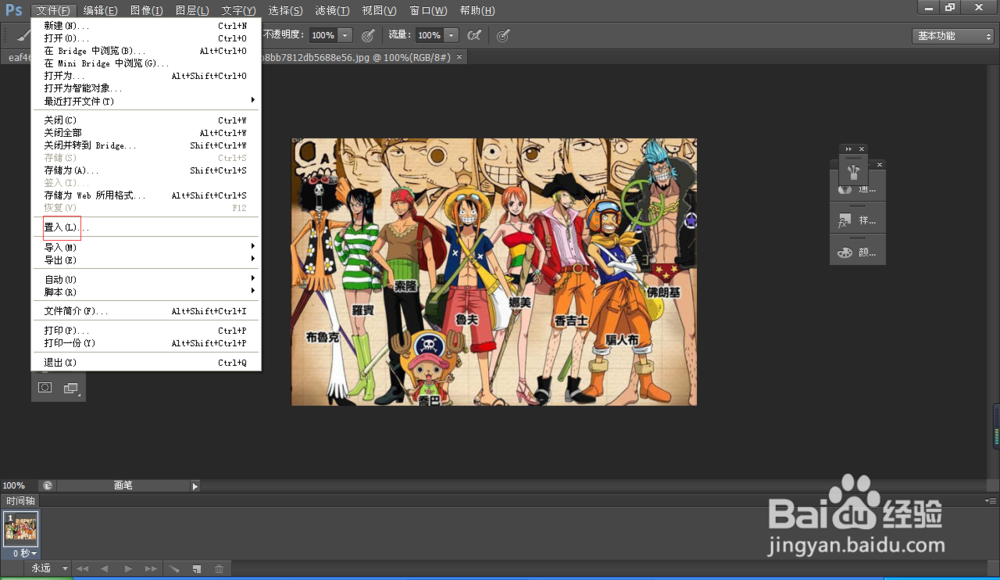Select the 时间轴 panel tab
Screen dimensions: 1000x580
point(20,501)
